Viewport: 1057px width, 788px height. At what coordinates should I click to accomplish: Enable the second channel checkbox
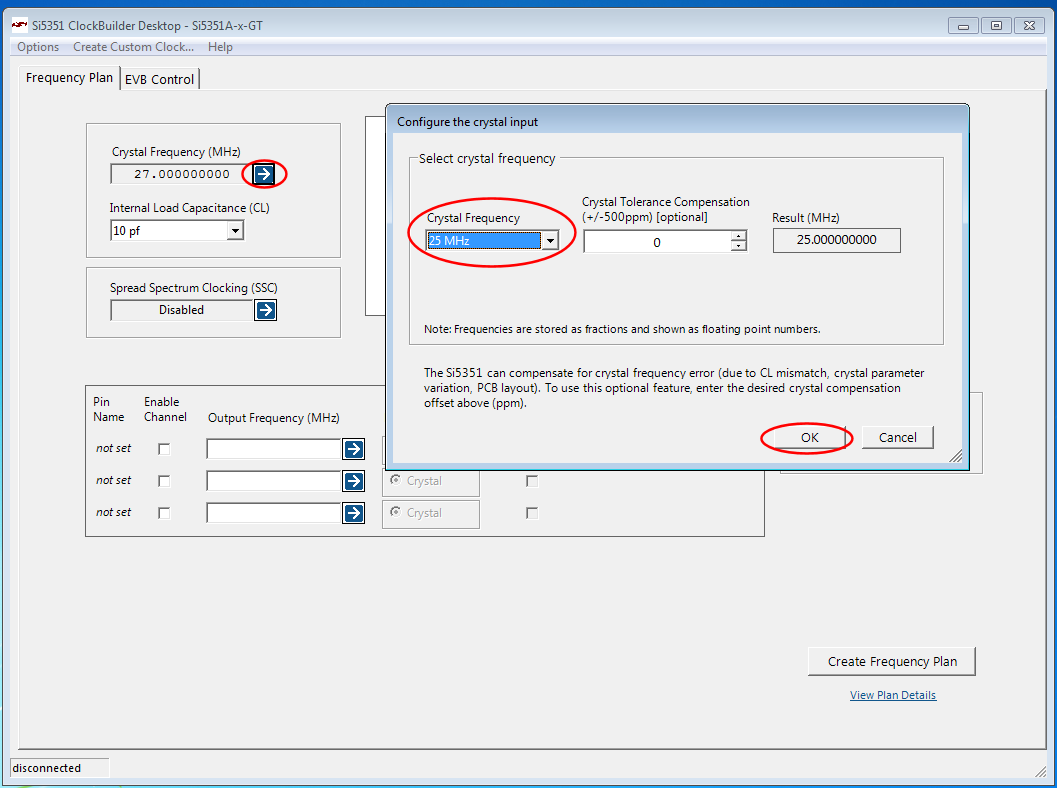pos(164,481)
